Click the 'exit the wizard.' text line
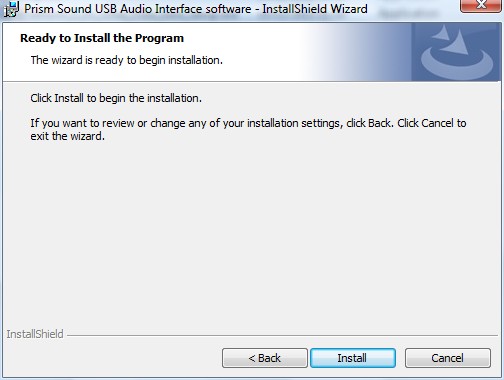The width and height of the screenshot is (504, 380). click(x=67, y=136)
